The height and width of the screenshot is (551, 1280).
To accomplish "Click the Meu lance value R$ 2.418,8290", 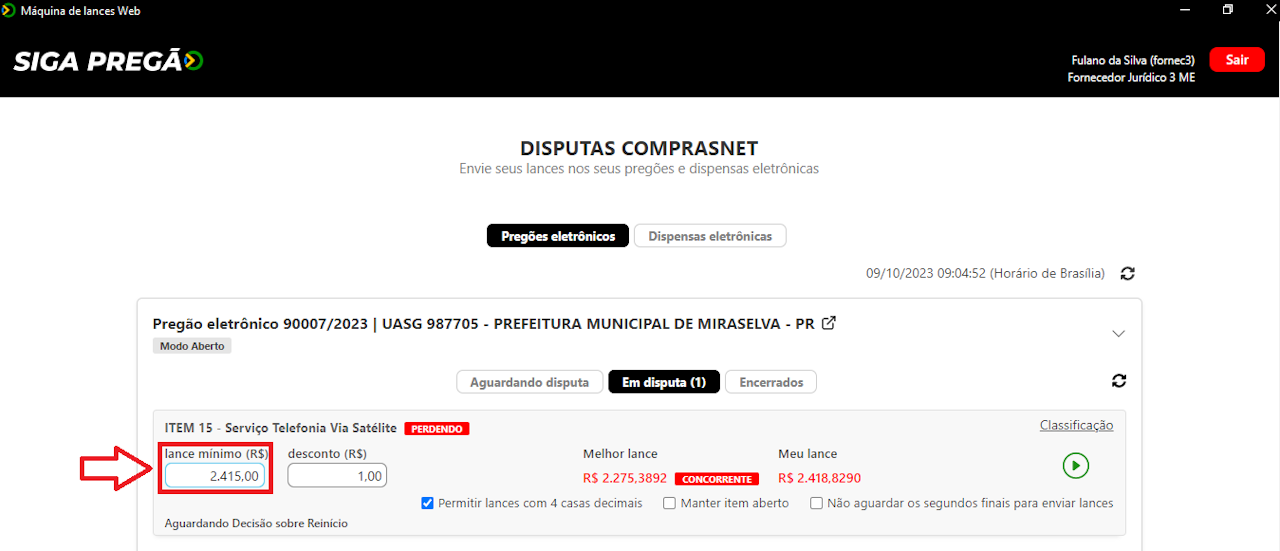I will [x=819, y=478].
